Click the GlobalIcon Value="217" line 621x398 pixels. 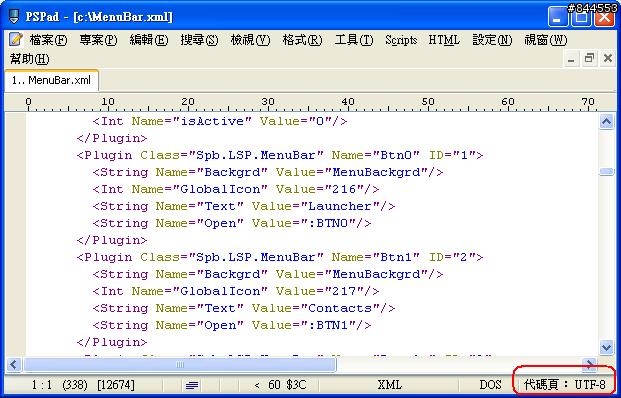(236, 291)
